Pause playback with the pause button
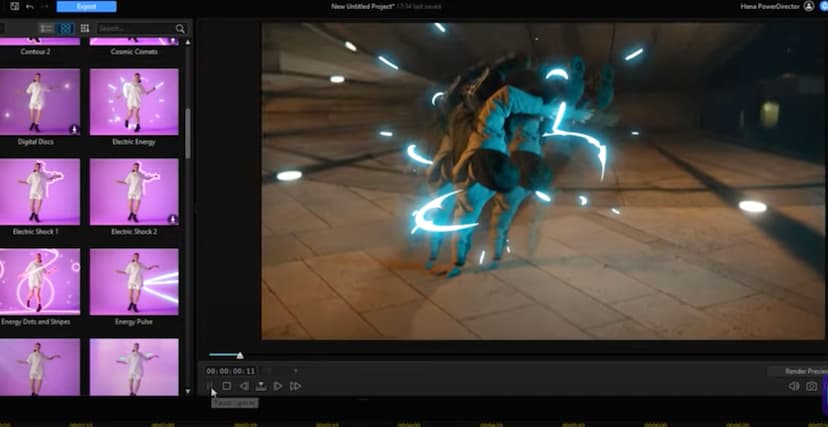This screenshot has height=427, width=828. pos(210,386)
